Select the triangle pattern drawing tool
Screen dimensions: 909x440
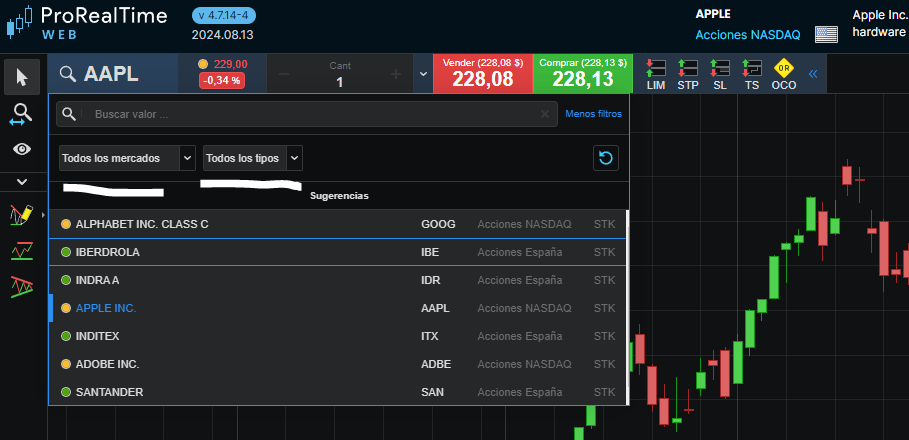click(x=22, y=286)
